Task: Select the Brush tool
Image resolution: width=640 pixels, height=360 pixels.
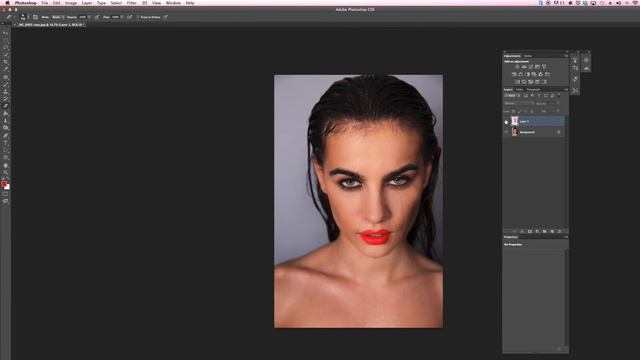Action: click(6, 84)
